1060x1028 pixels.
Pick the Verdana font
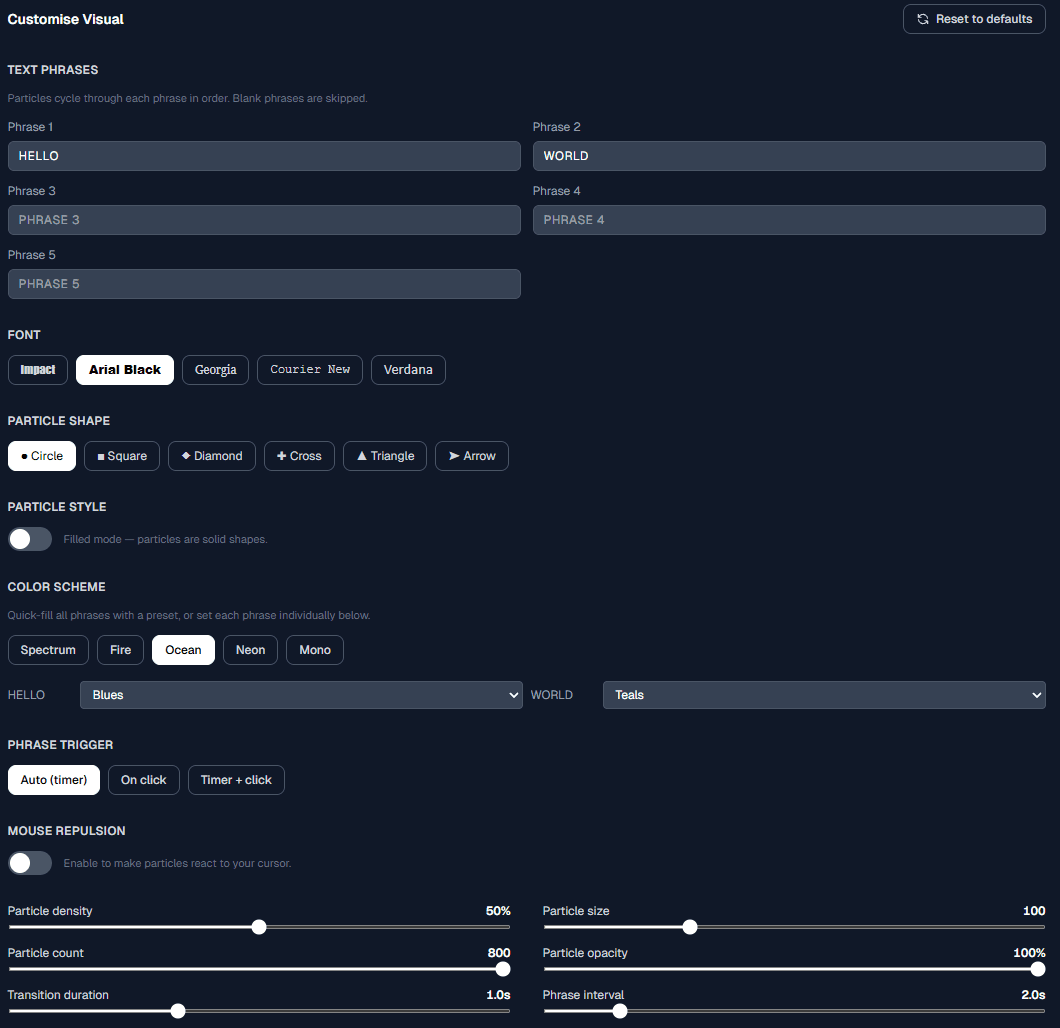(x=408, y=370)
